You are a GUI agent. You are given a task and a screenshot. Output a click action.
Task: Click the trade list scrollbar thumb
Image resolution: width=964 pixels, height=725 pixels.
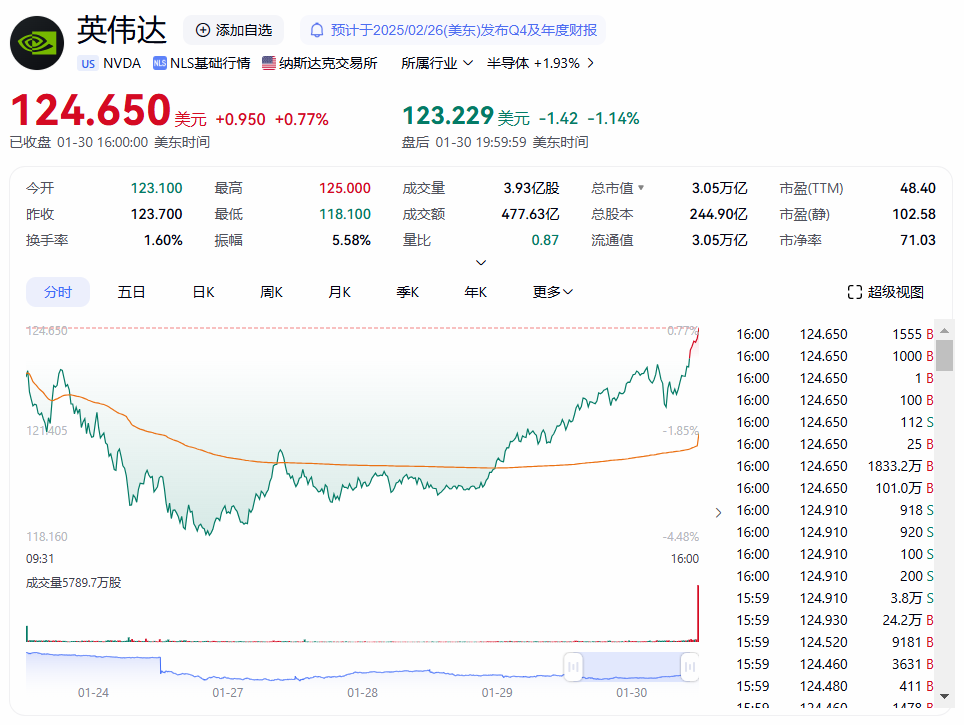click(944, 355)
